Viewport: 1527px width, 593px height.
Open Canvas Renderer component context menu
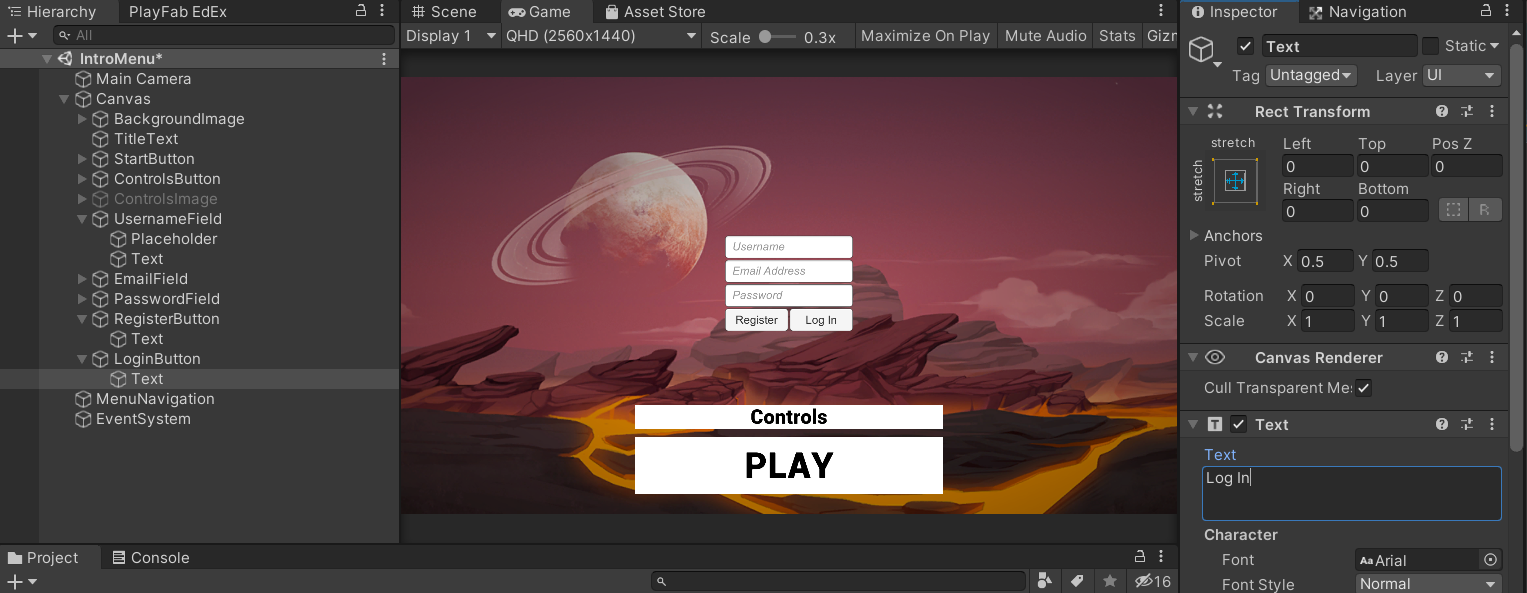1492,358
